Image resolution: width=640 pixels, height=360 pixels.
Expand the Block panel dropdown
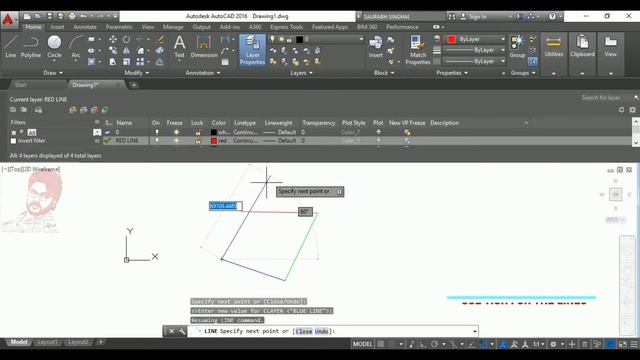click(384, 73)
